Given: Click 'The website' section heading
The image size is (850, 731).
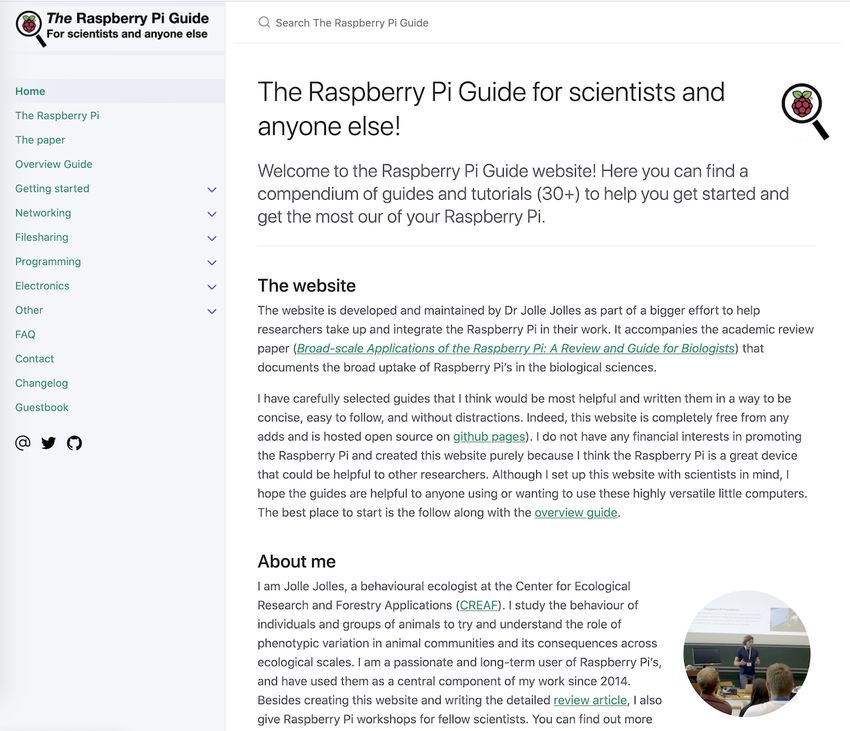Looking at the screenshot, I should coord(307,286).
